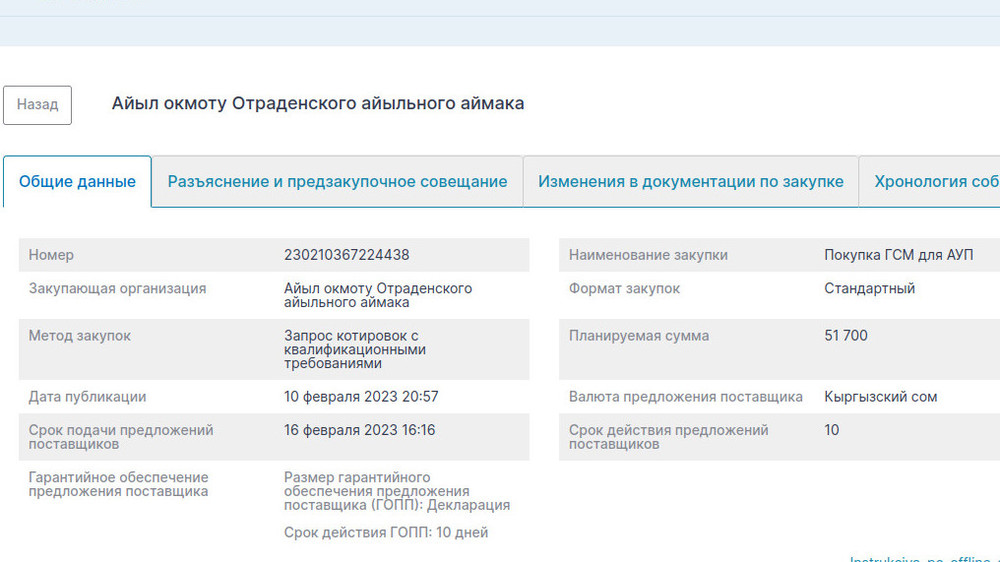Click the Закупающая организация value text

pos(377,295)
